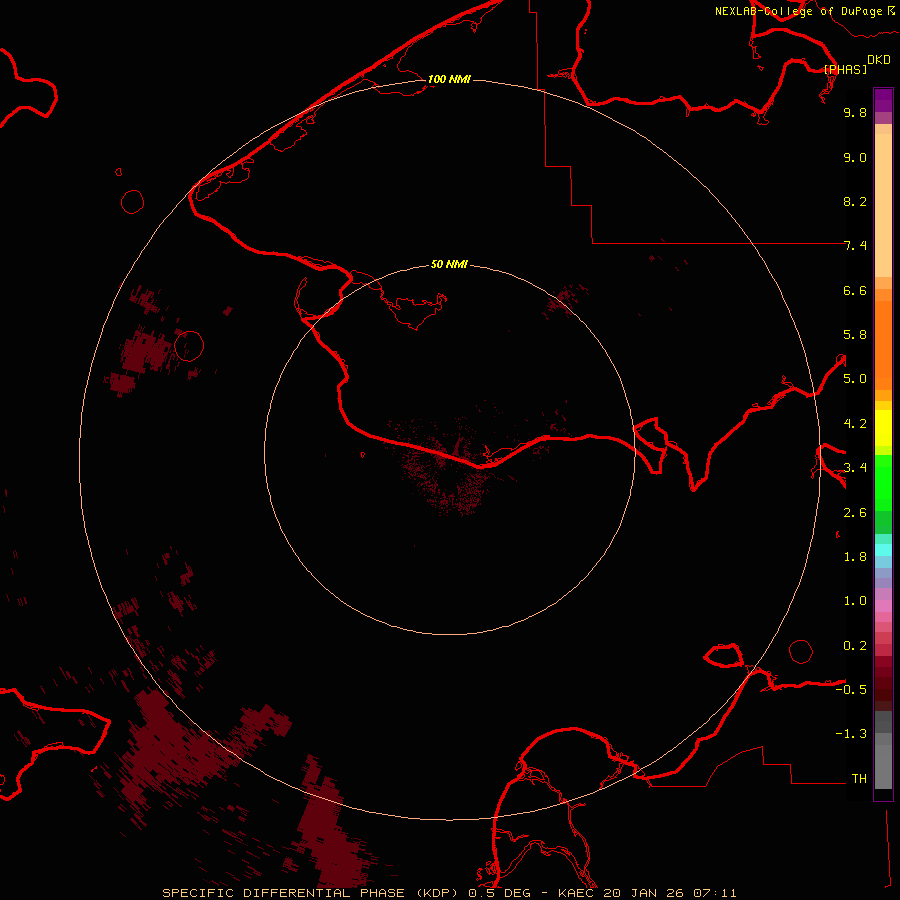Click the pink band near 1.0 value
Viewport: 900px width, 900px height.
pos(883,602)
